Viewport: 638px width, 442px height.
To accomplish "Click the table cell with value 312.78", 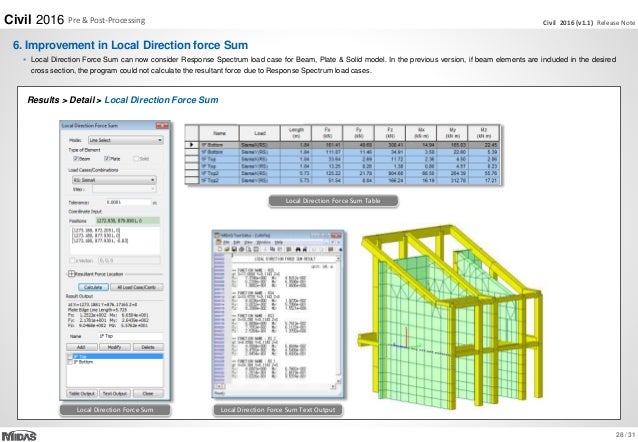I will (452, 180).
